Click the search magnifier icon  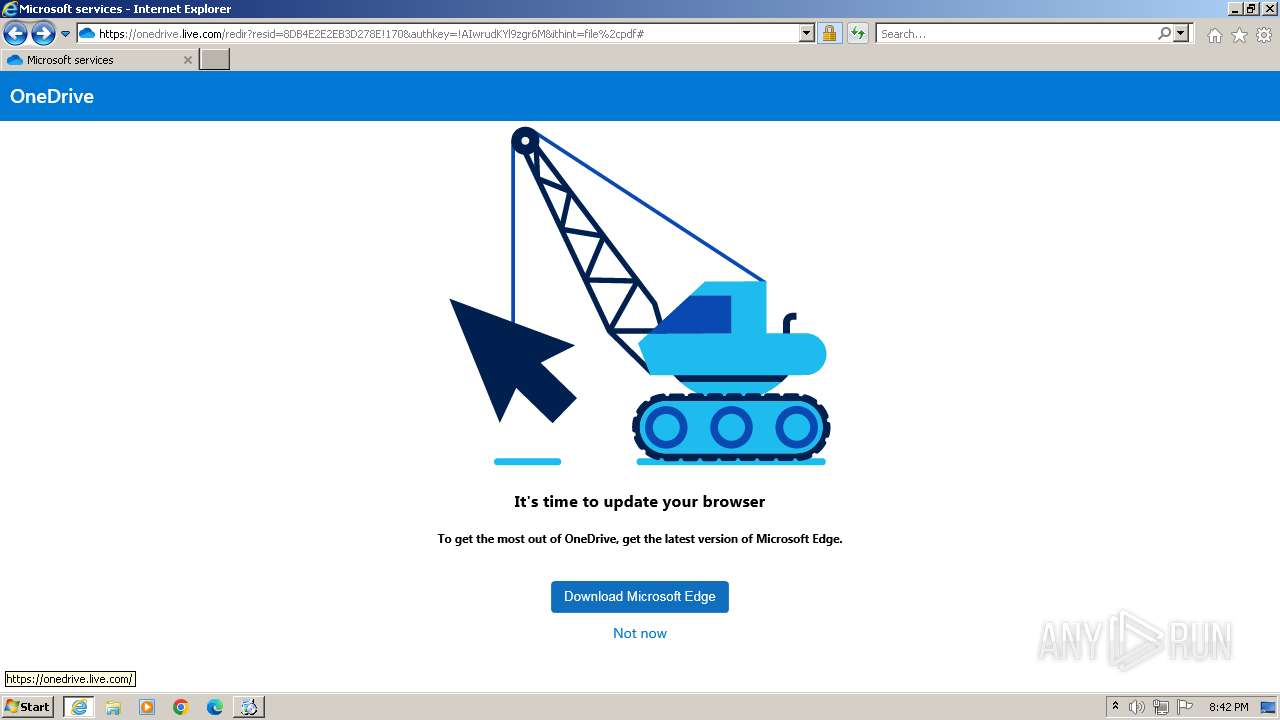point(1164,33)
